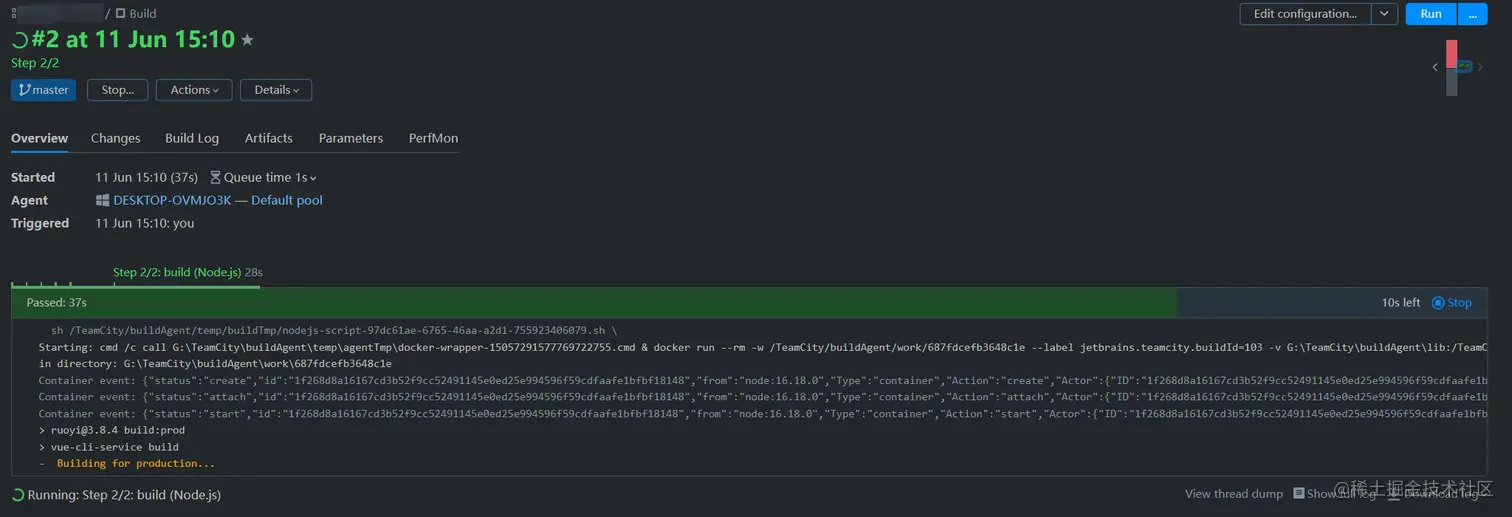Click the container 'start' event log line
Viewport: 1512px width, 517px height.
pyautogui.click(x=762, y=414)
